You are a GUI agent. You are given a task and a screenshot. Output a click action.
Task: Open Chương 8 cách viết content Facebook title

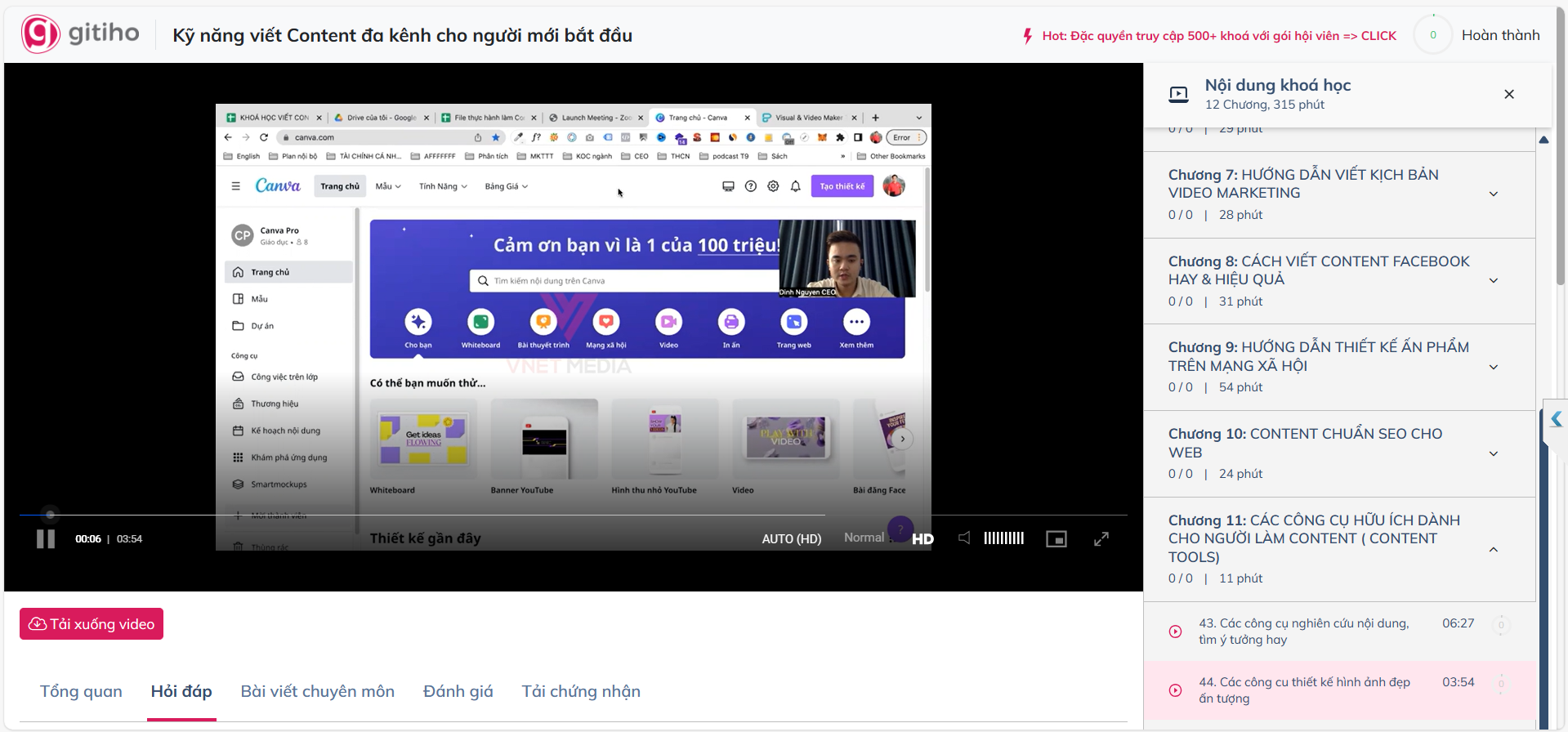(x=1319, y=270)
